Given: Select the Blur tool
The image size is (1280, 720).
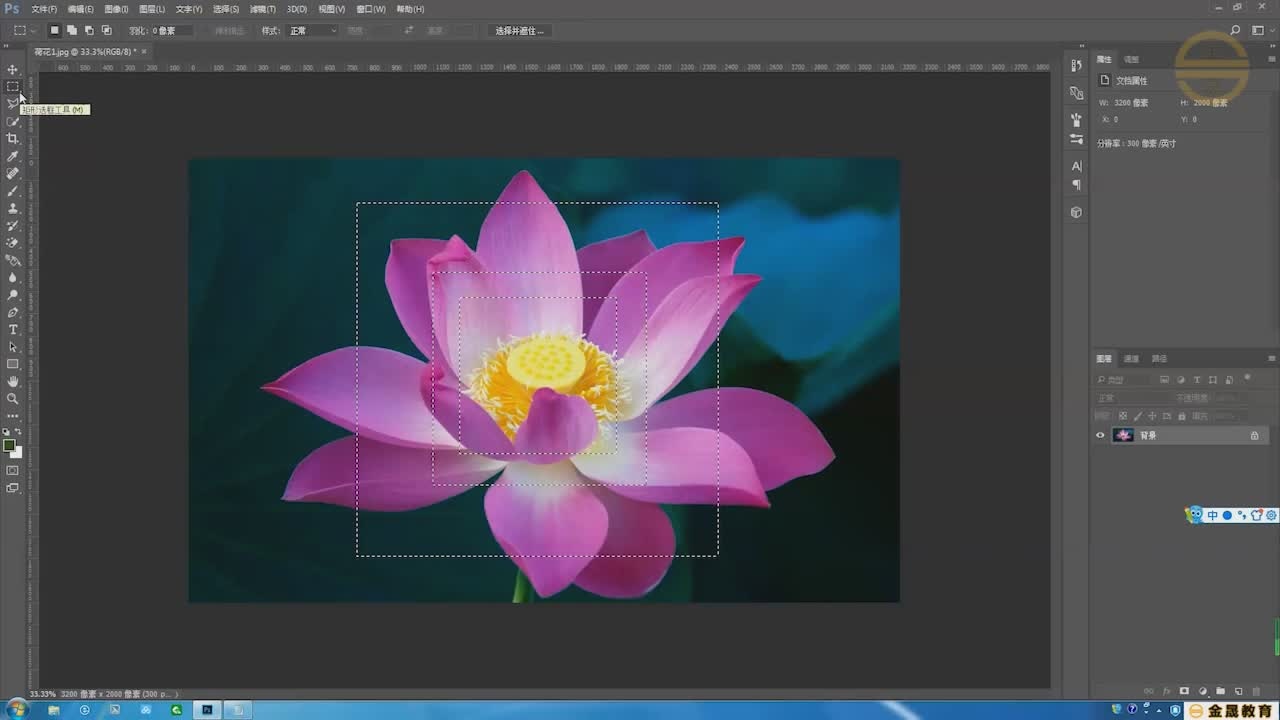Looking at the screenshot, I should click(13, 277).
